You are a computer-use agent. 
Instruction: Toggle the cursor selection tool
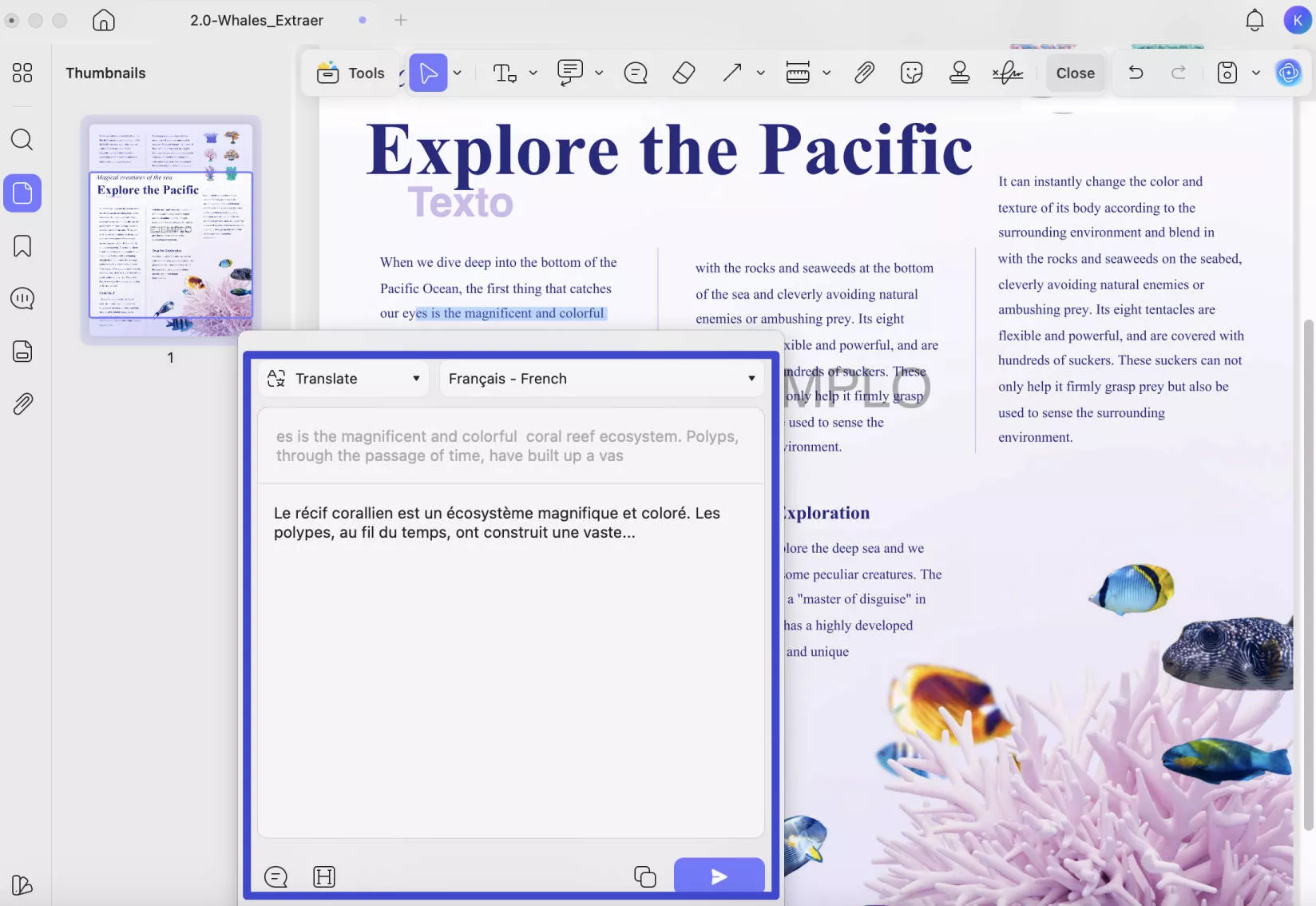pyautogui.click(x=428, y=74)
